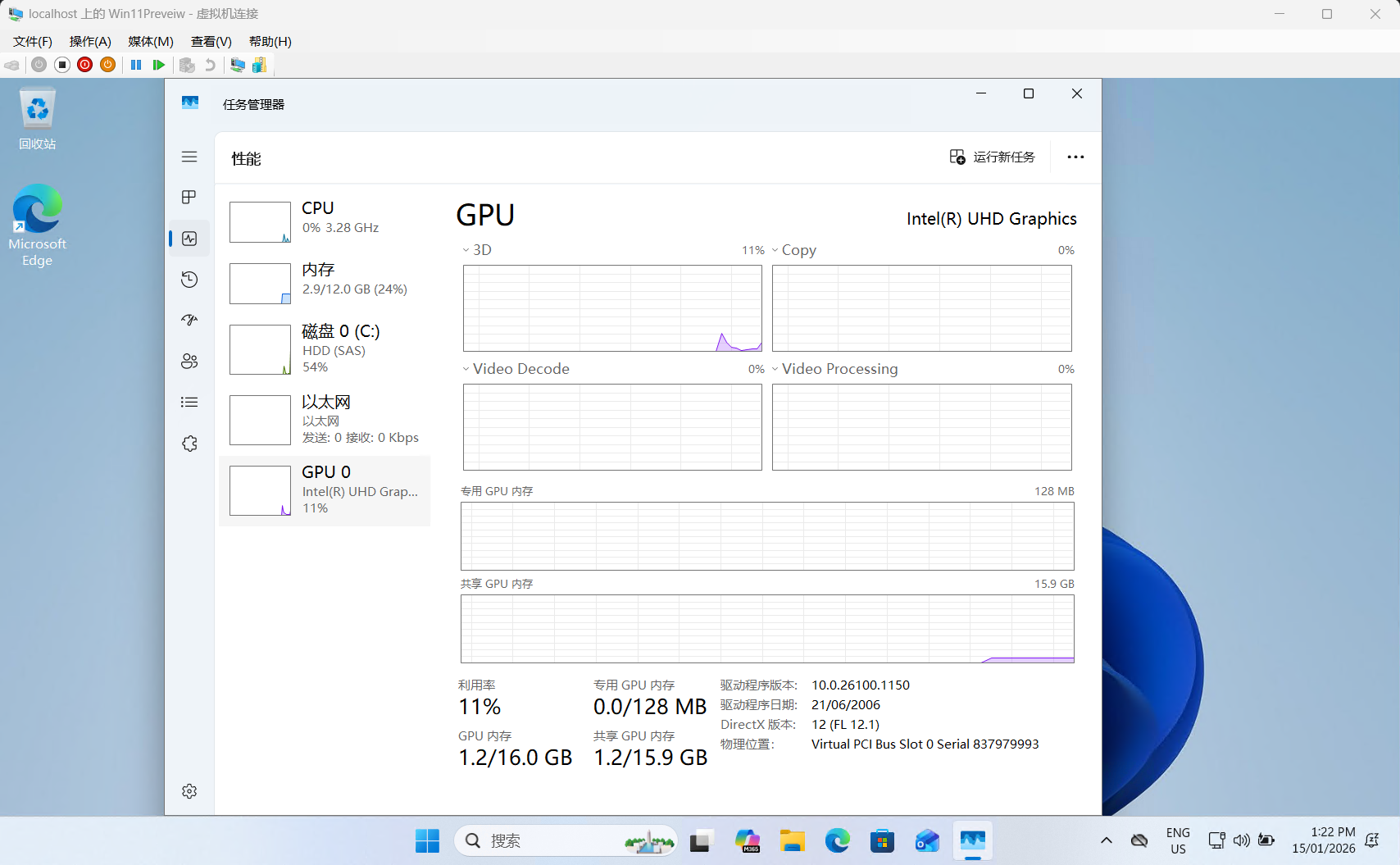
Task: Expand the 3D engine dropdown
Action: [x=477, y=250]
